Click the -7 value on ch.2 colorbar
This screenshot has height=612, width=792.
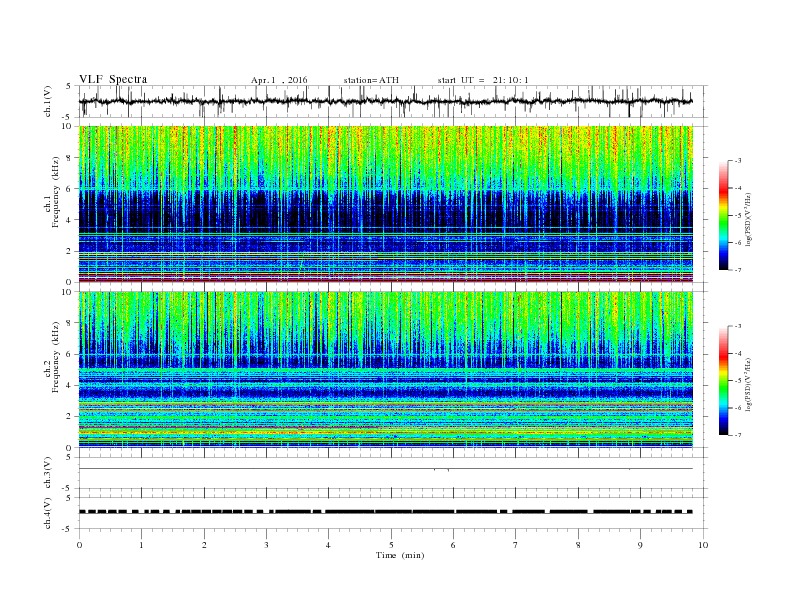[738, 435]
